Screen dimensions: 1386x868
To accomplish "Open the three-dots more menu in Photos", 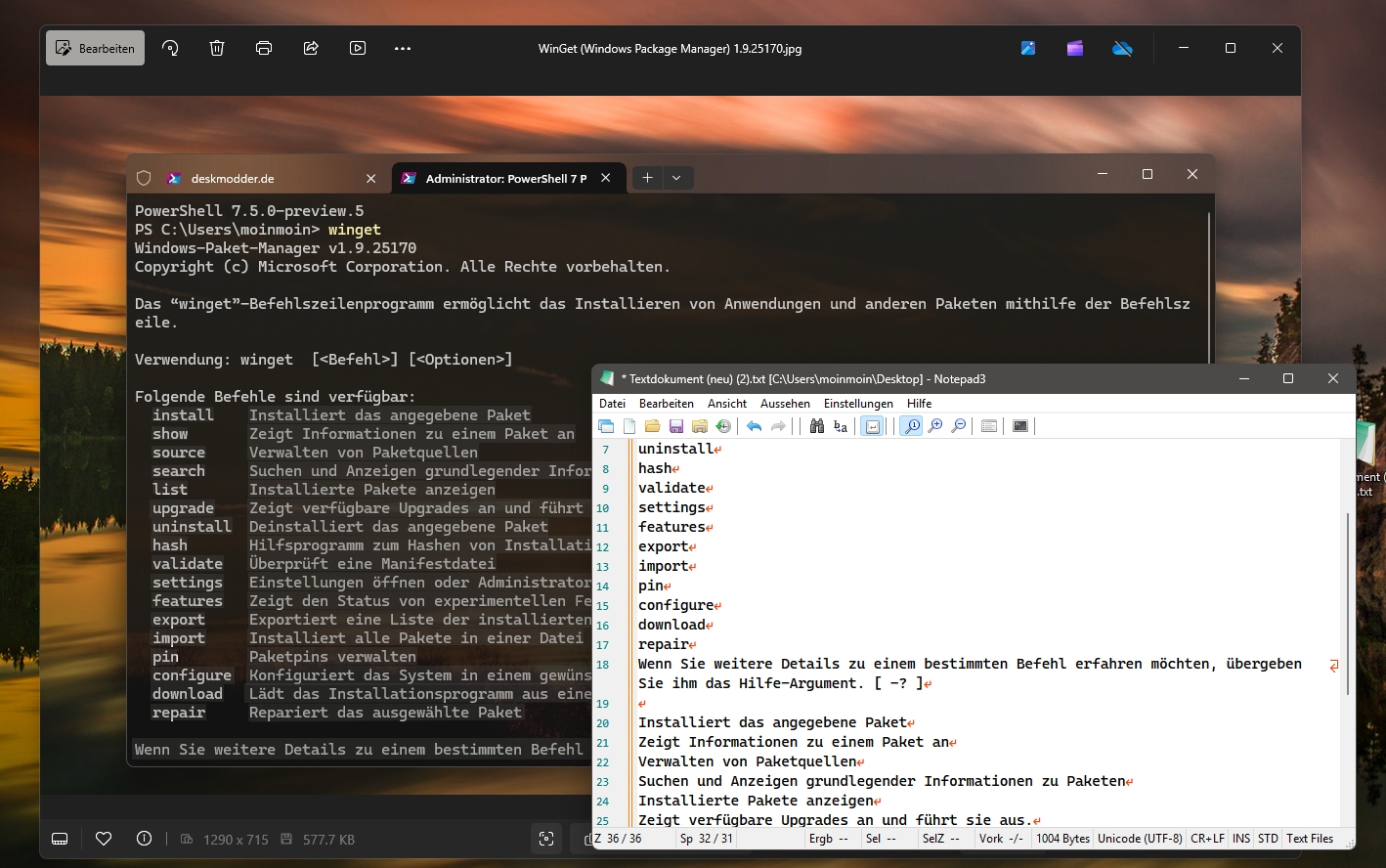I will 403,48.
